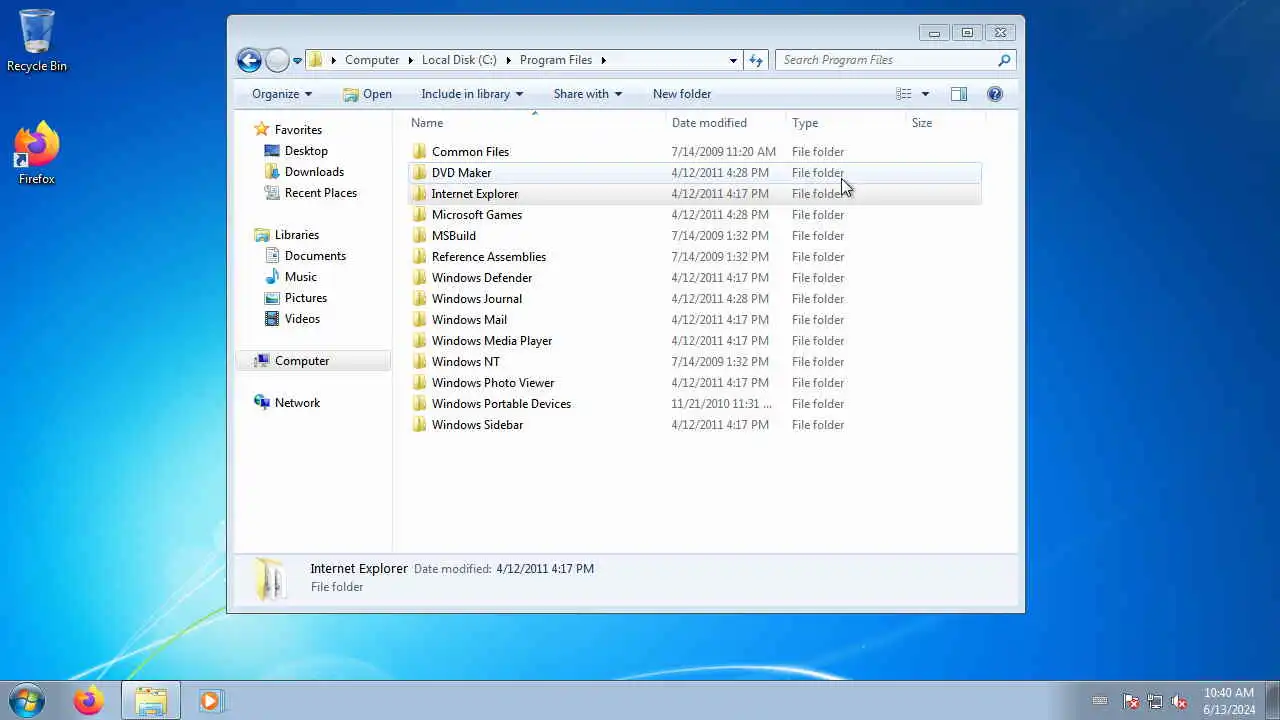Open Downloads in Favorites

[x=314, y=172]
